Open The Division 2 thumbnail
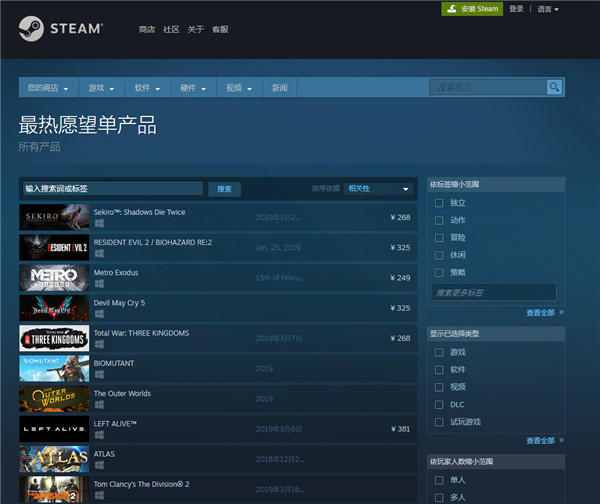The width and height of the screenshot is (600, 504). (x=54, y=489)
